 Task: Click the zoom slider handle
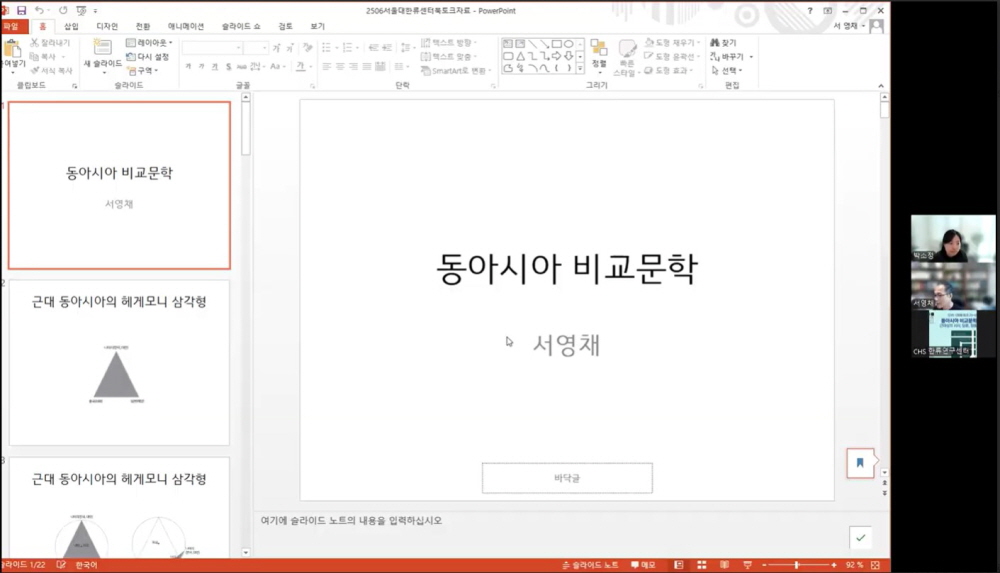tap(797, 565)
